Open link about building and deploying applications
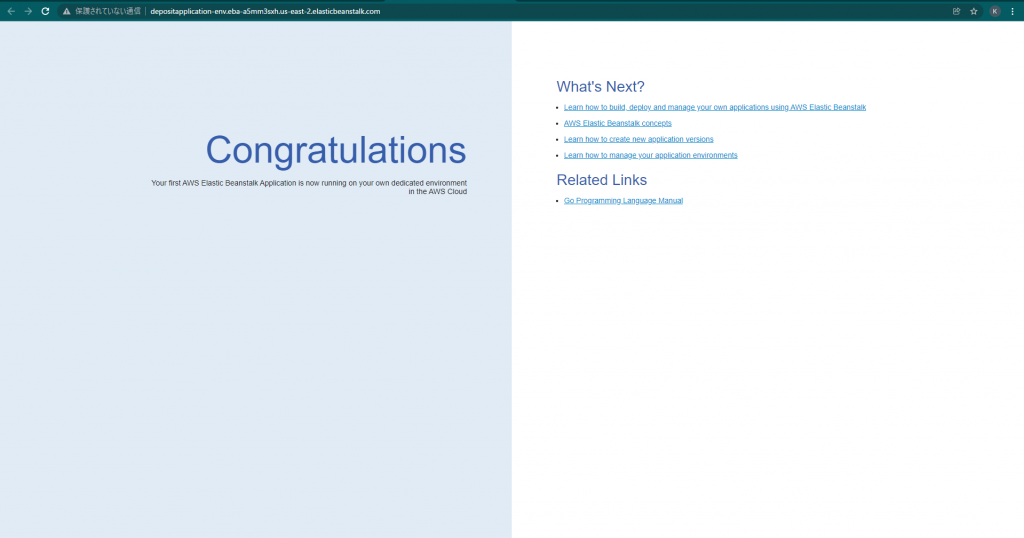Image resolution: width=1024 pixels, height=538 pixels. pyautogui.click(x=714, y=107)
